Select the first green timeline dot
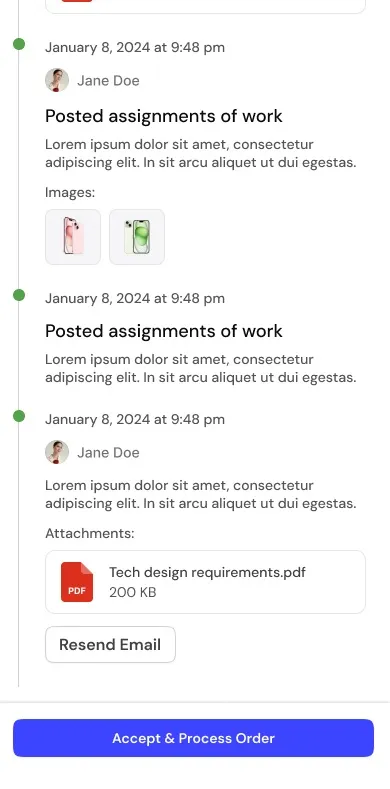The height and width of the screenshot is (789, 390). (19, 44)
